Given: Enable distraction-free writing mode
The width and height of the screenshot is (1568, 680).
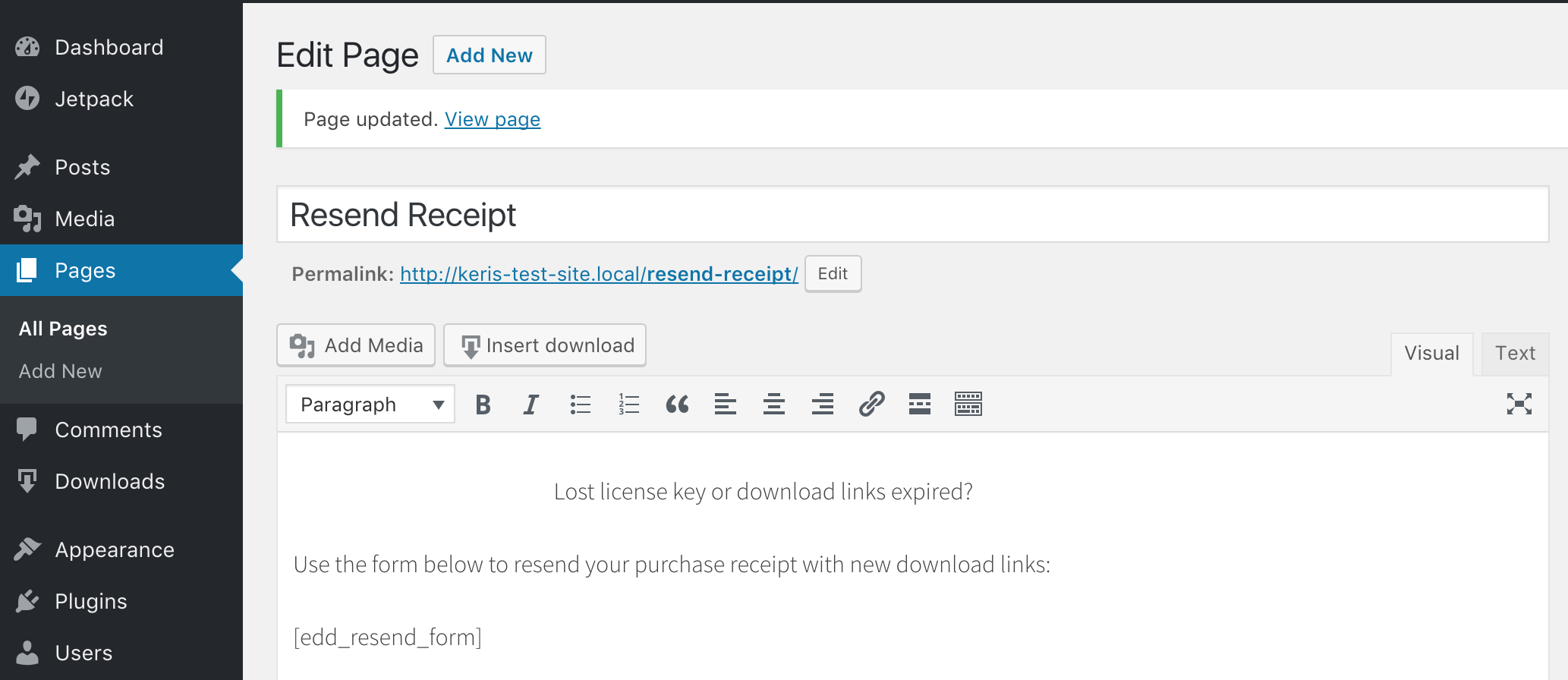Looking at the screenshot, I should click(x=1519, y=404).
